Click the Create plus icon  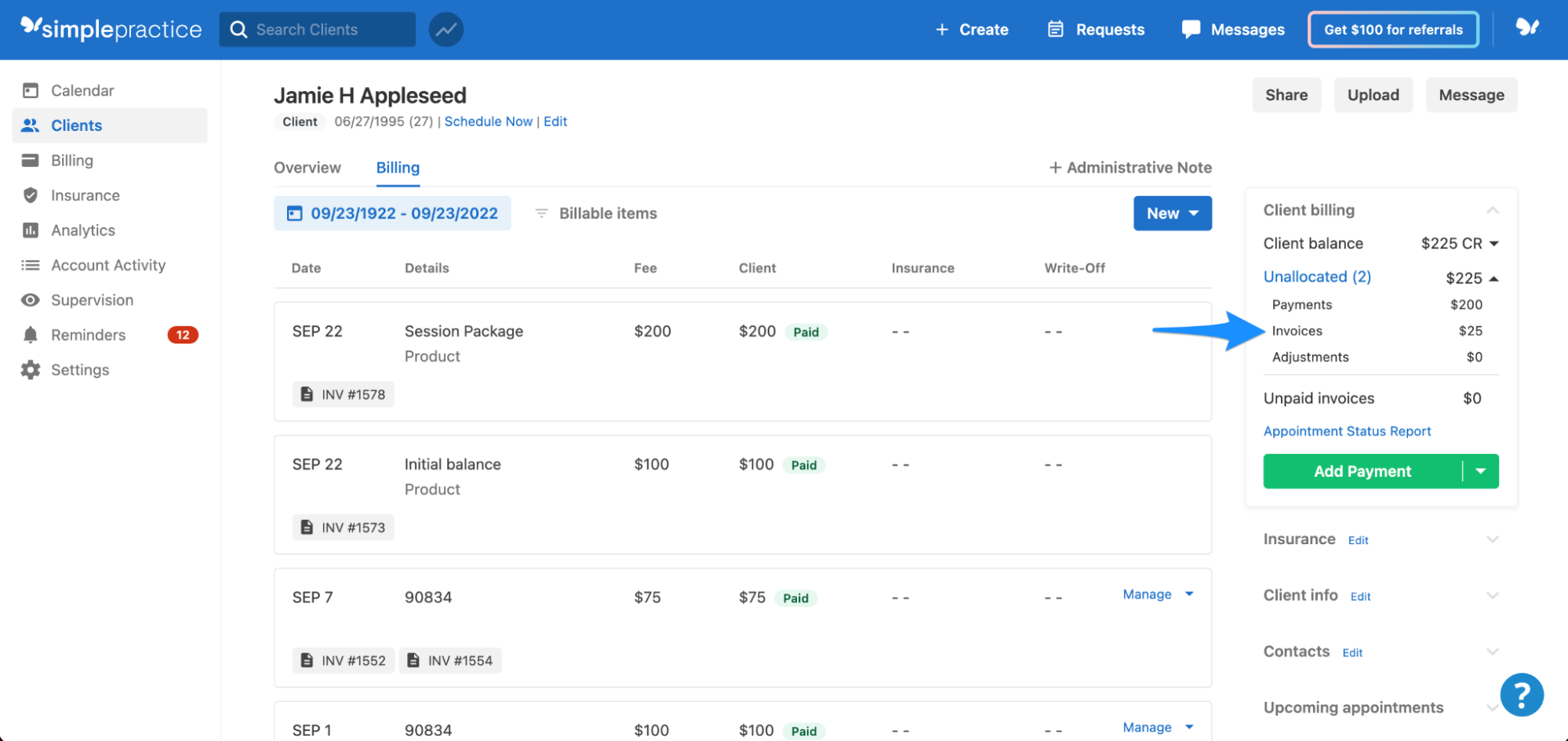point(942,30)
